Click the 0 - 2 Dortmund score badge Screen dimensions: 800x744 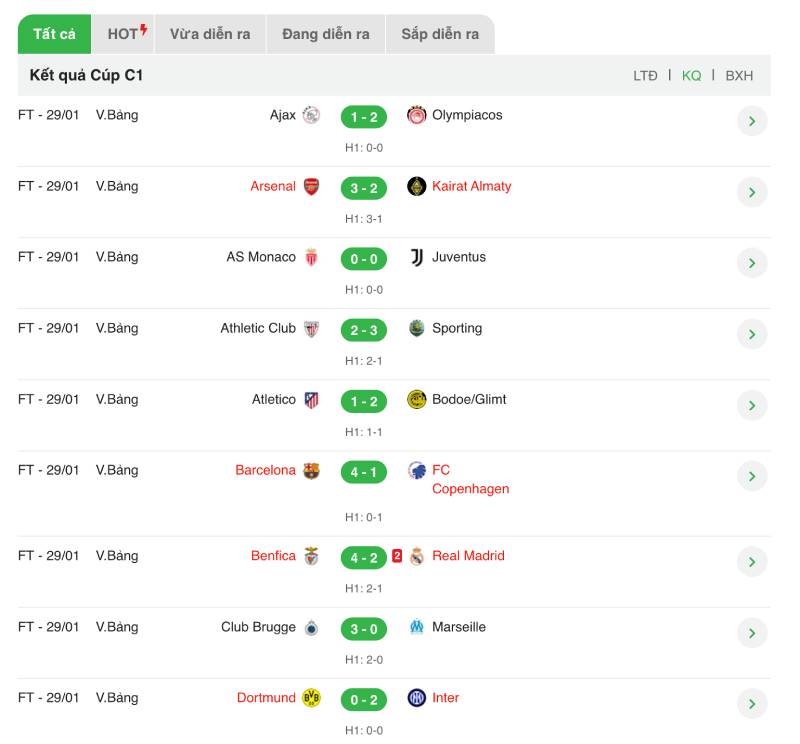pyautogui.click(x=364, y=700)
